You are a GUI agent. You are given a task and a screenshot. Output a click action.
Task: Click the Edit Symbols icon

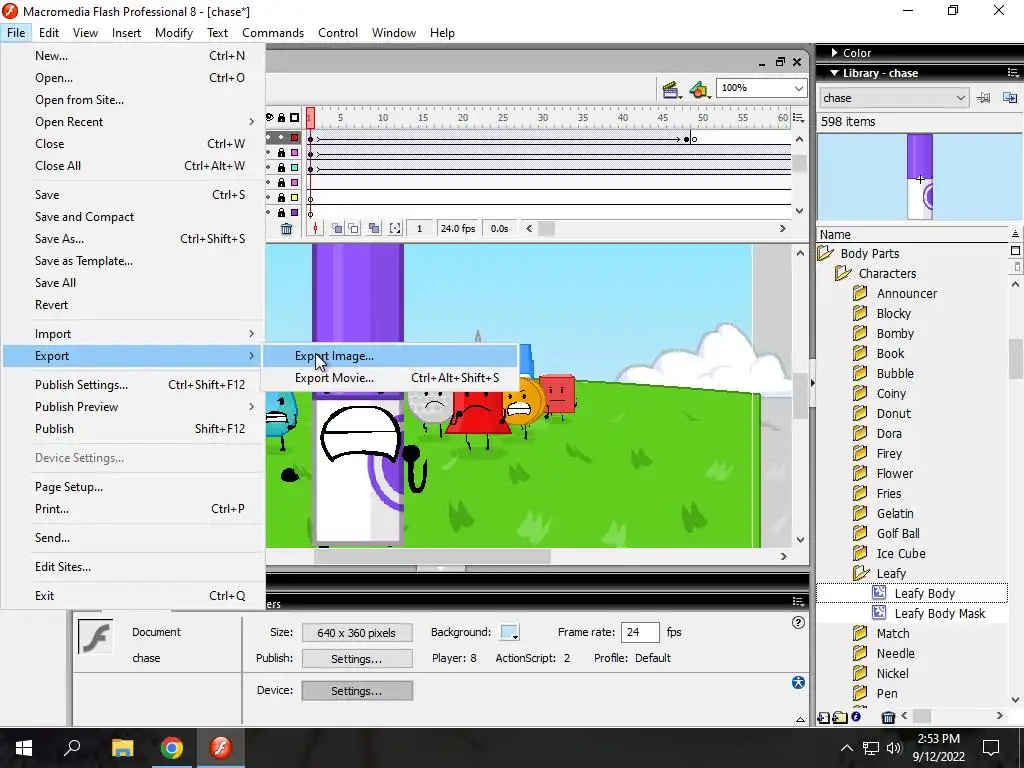pyautogui.click(x=699, y=90)
